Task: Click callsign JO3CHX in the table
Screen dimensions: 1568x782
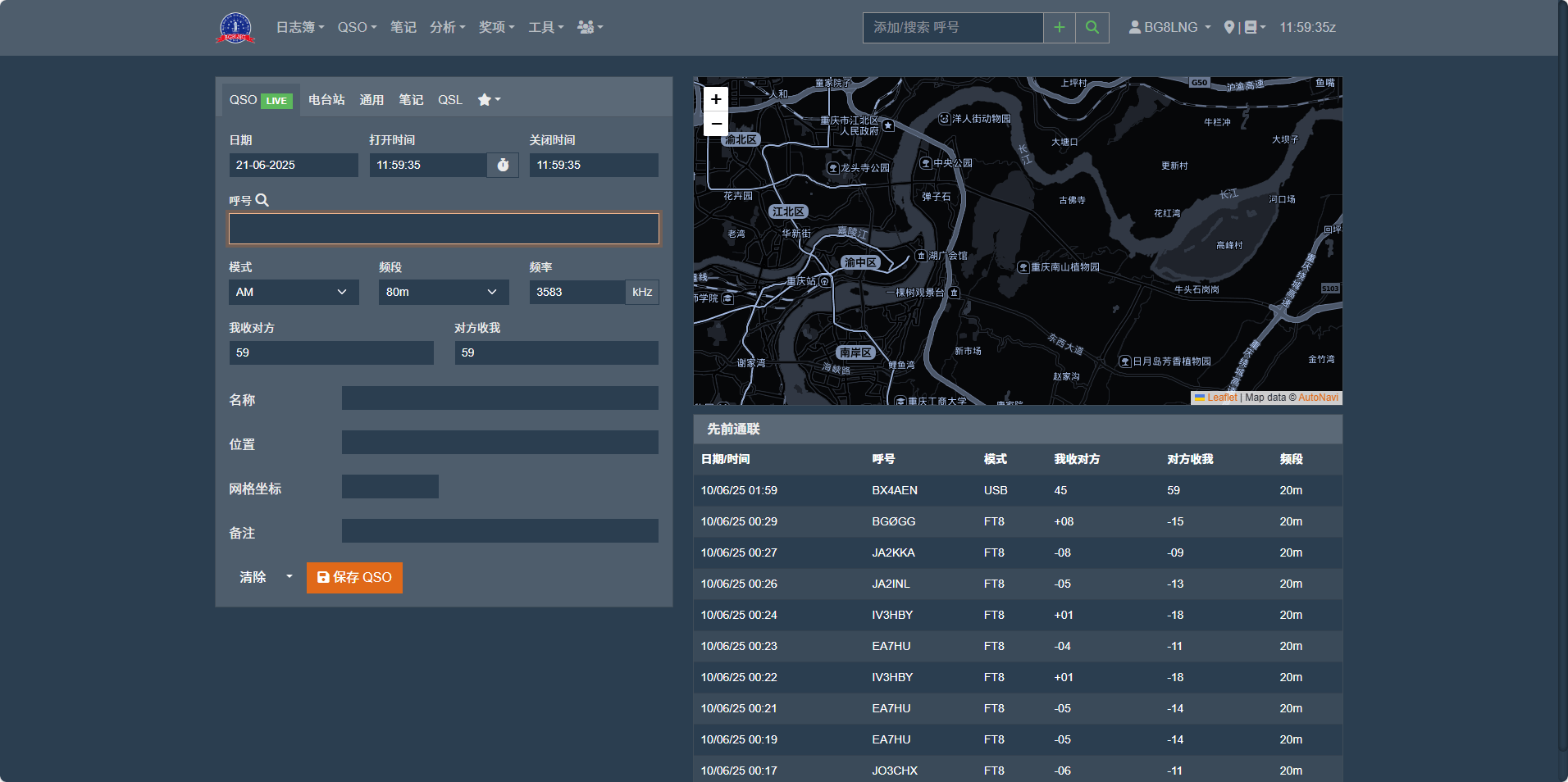Action: click(895, 771)
